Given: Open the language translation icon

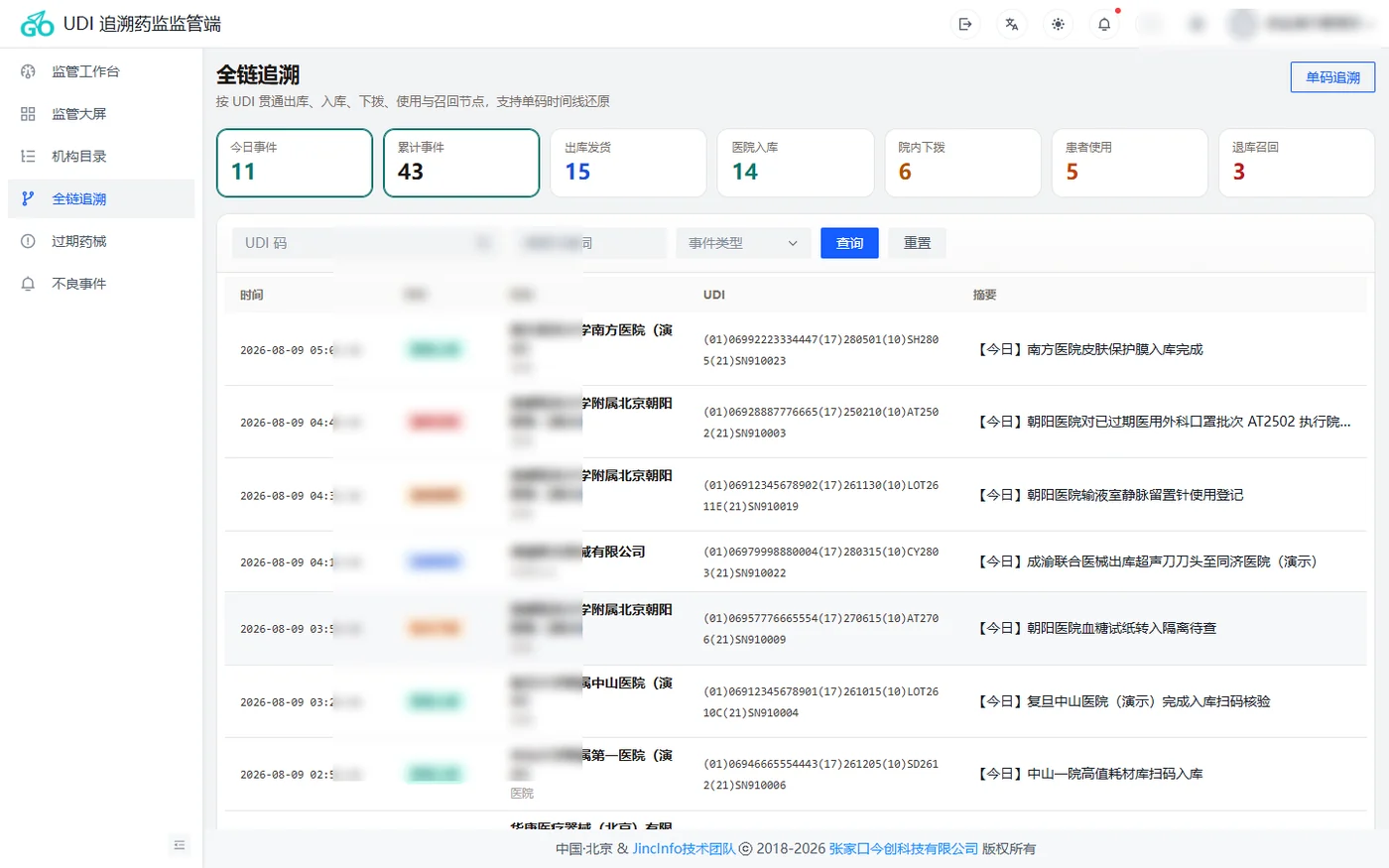Looking at the screenshot, I should coord(1011,24).
